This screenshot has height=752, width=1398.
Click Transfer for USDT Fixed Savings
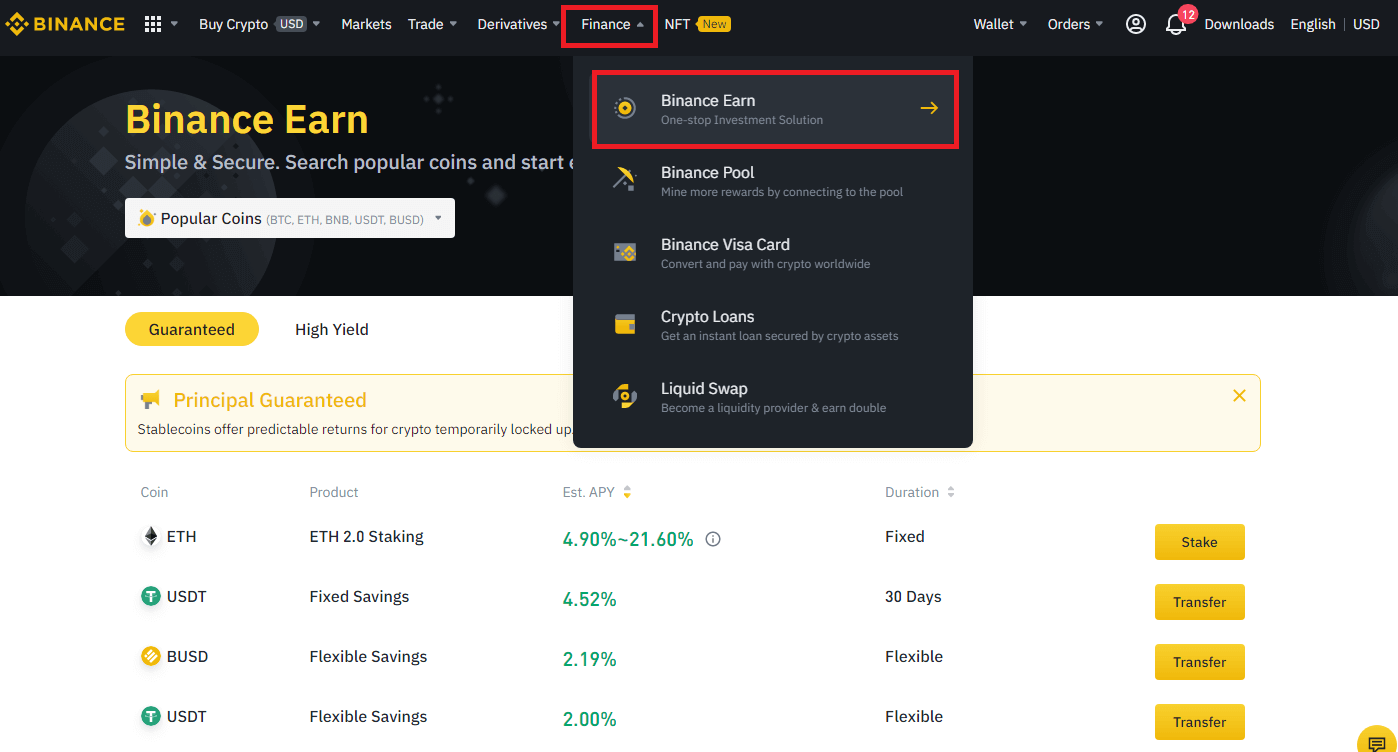pos(1200,602)
